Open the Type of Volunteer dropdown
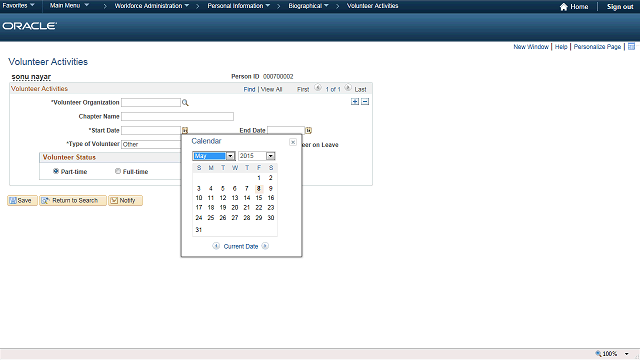The image size is (640, 360). (x=151, y=144)
